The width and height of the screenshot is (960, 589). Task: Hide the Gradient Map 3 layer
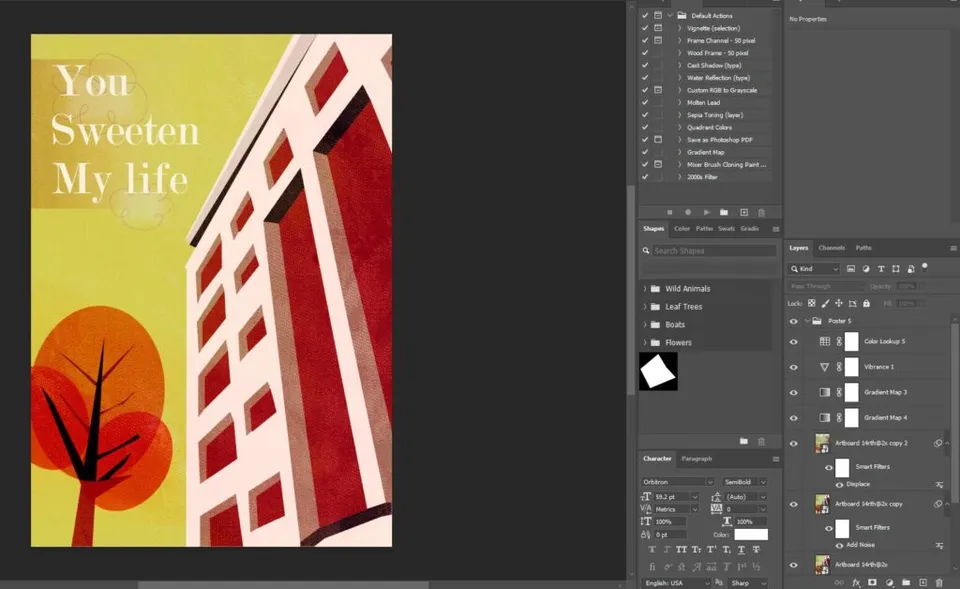[x=794, y=392]
